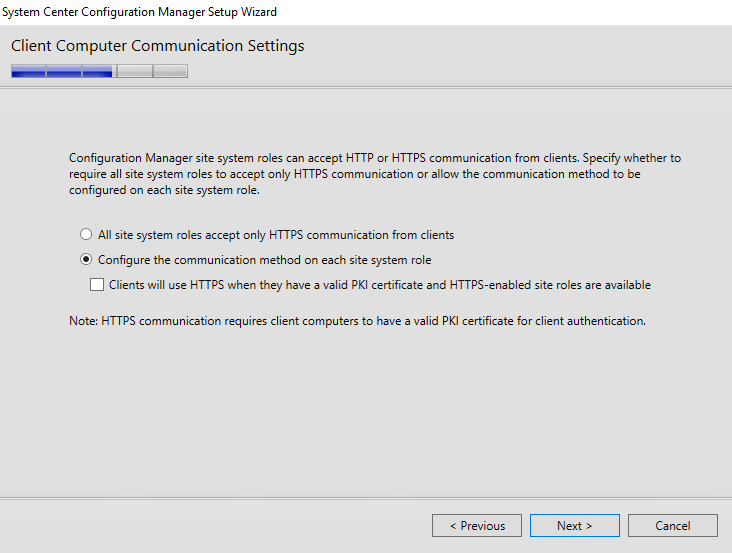This screenshot has width=732, height=553.
Task: Click the Setup Wizard window title text
Action: point(139,12)
